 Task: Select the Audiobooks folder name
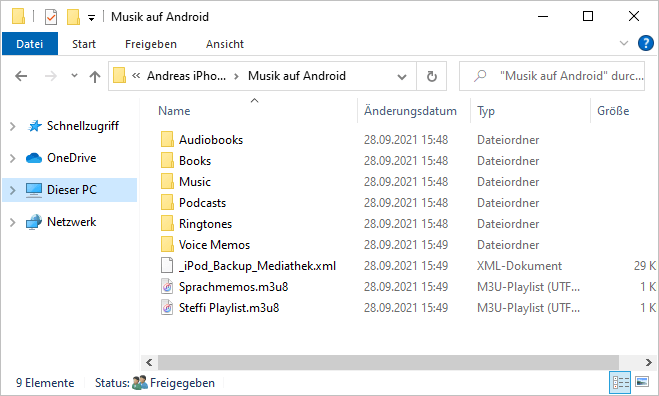pos(211,140)
